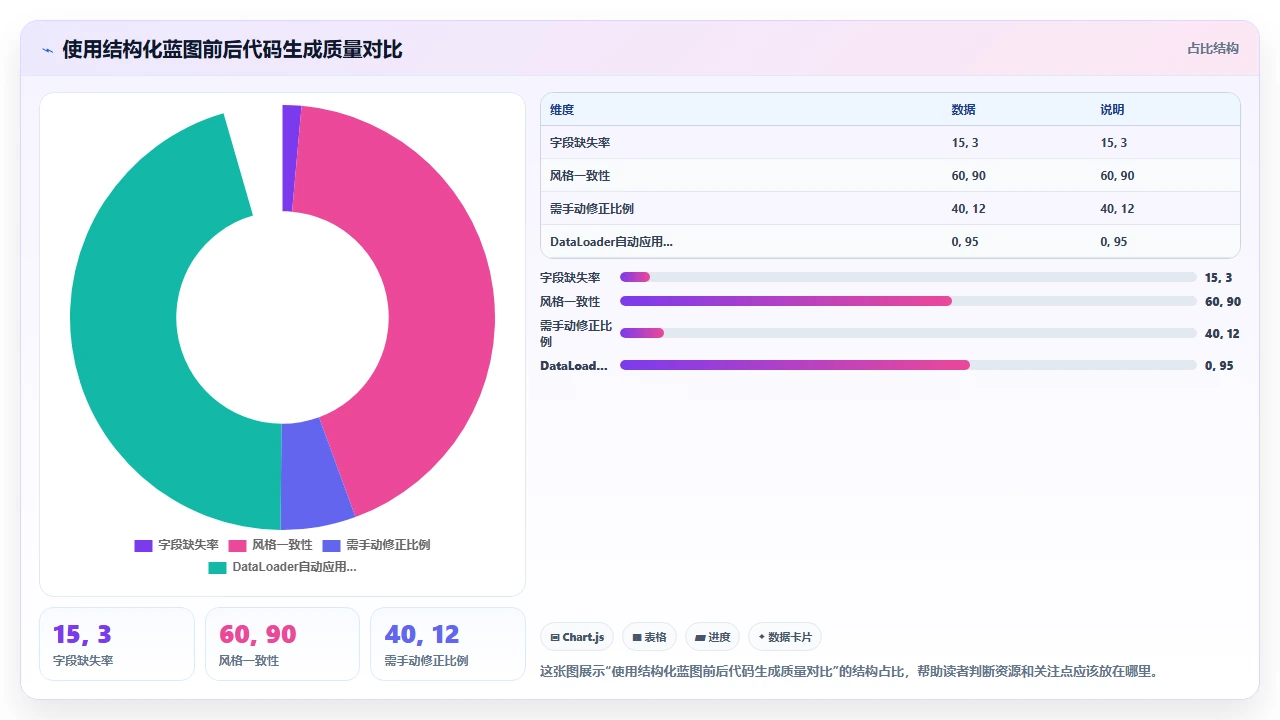Image resolution: width=1280 pixels, height=720 pixels.
Task: Click the 进度 tag chip
Action: [712, 637]
